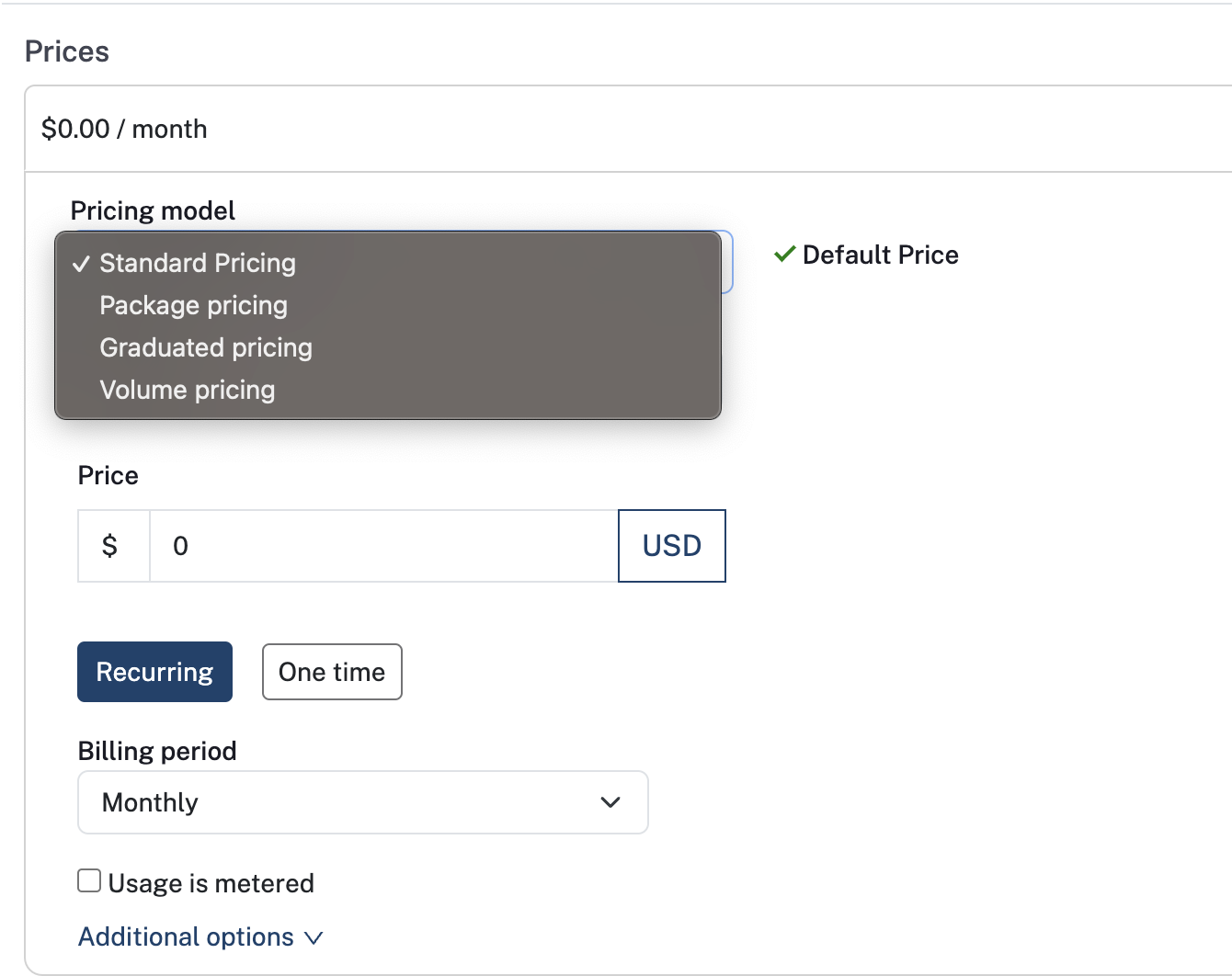Switch billing to One time

click(x=332, y=672)
